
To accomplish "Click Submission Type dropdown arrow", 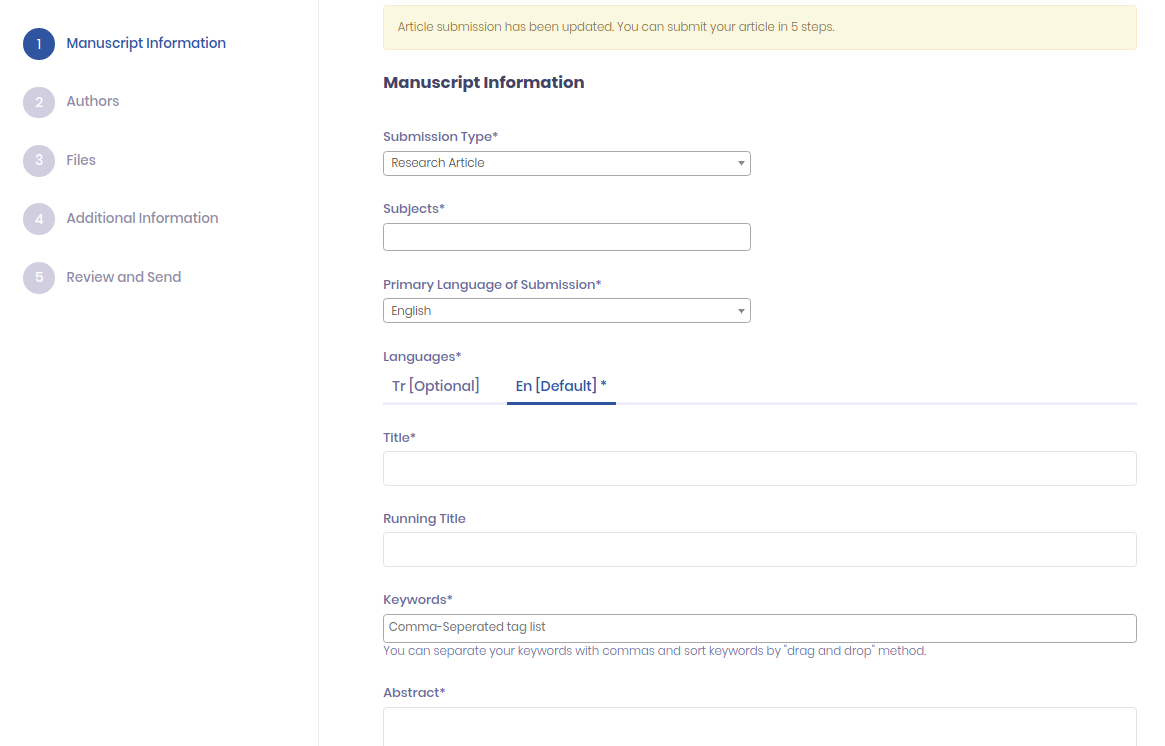I will coord(741,163).
